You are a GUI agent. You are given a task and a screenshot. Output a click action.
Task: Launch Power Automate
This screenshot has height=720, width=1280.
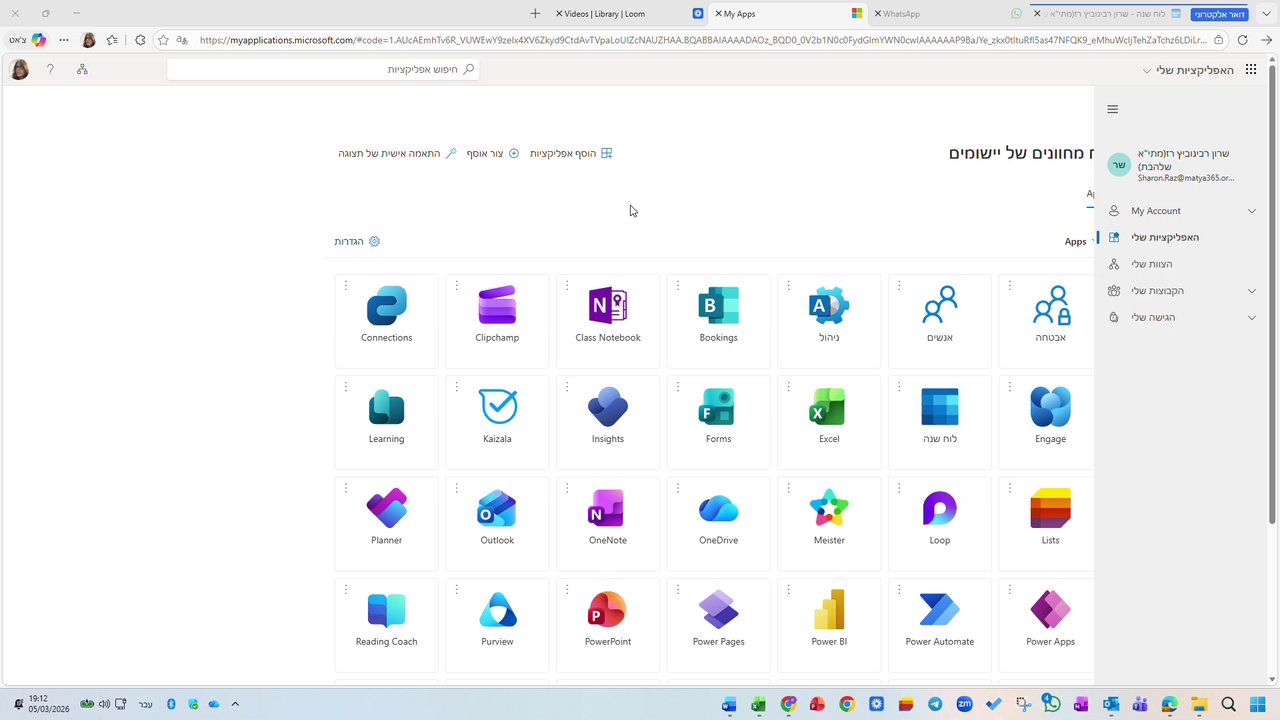pos(940,625)
